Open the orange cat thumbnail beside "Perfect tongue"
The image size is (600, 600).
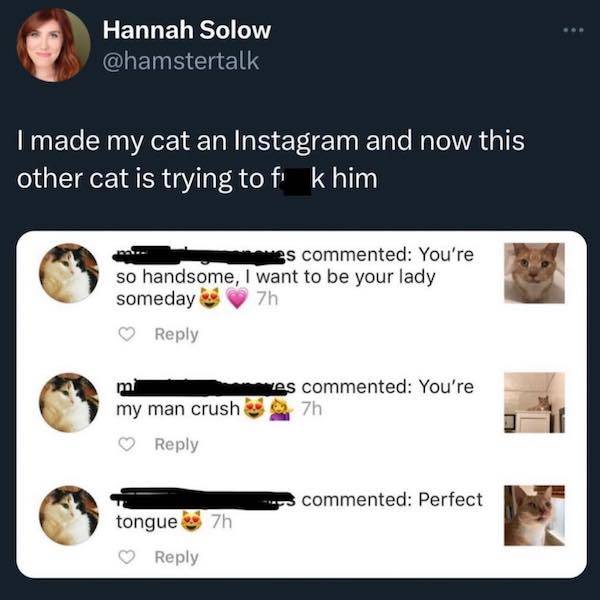534,515
